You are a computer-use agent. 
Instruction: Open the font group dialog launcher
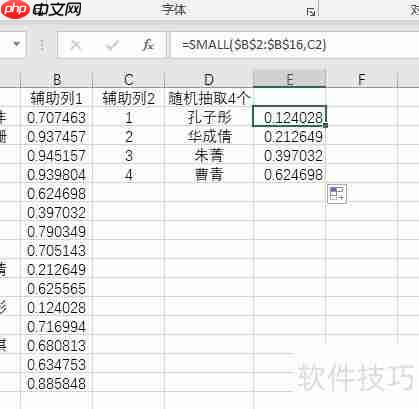tap(310, 12)
